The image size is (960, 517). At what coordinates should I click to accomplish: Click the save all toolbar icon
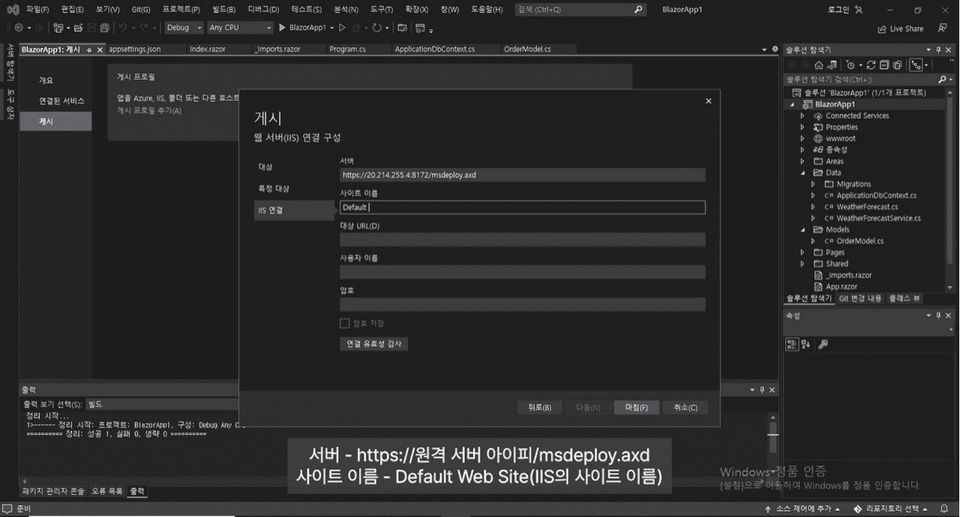click(105, 28)
